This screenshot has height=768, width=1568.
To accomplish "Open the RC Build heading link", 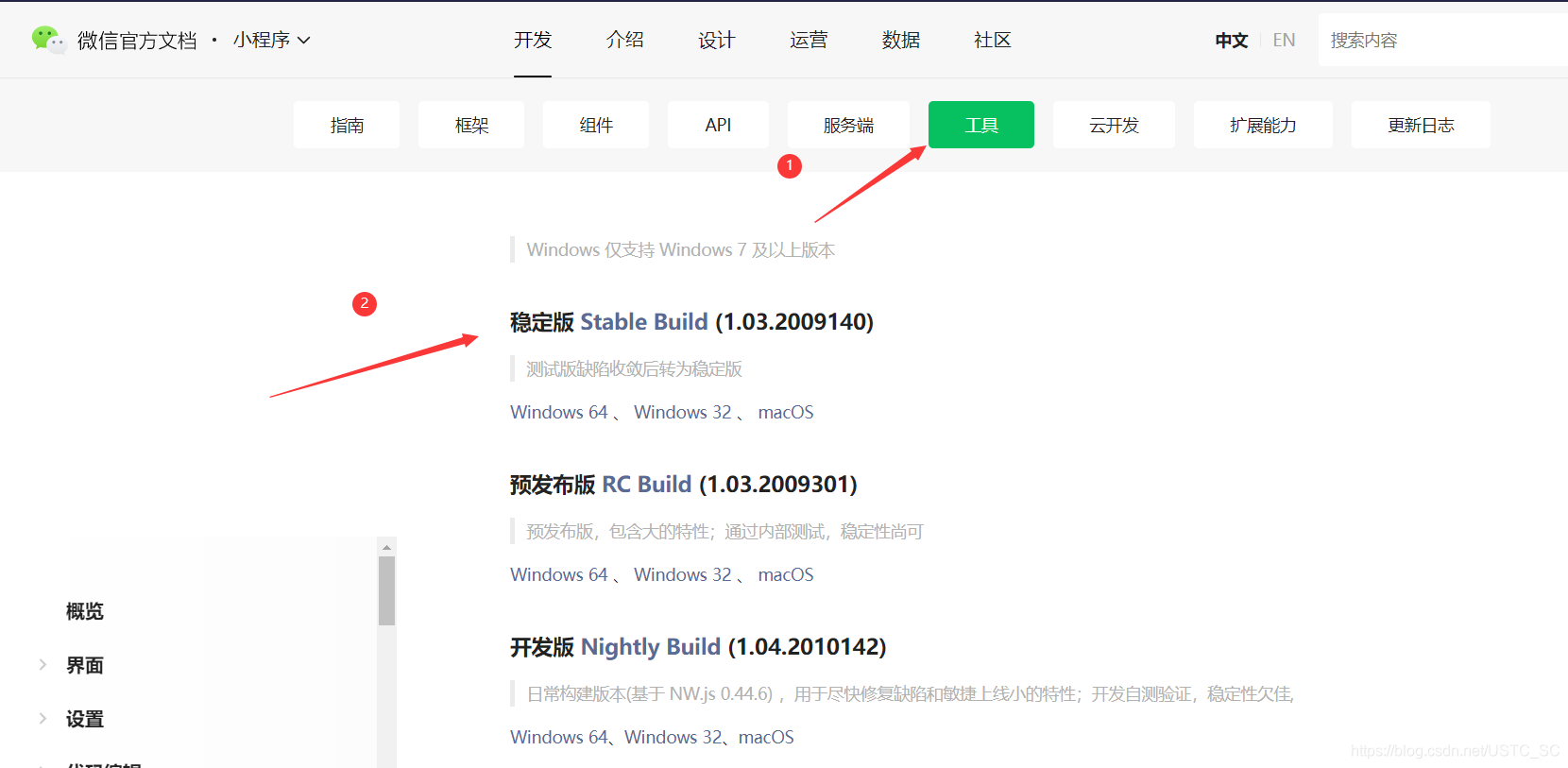I will pos(647,485).
